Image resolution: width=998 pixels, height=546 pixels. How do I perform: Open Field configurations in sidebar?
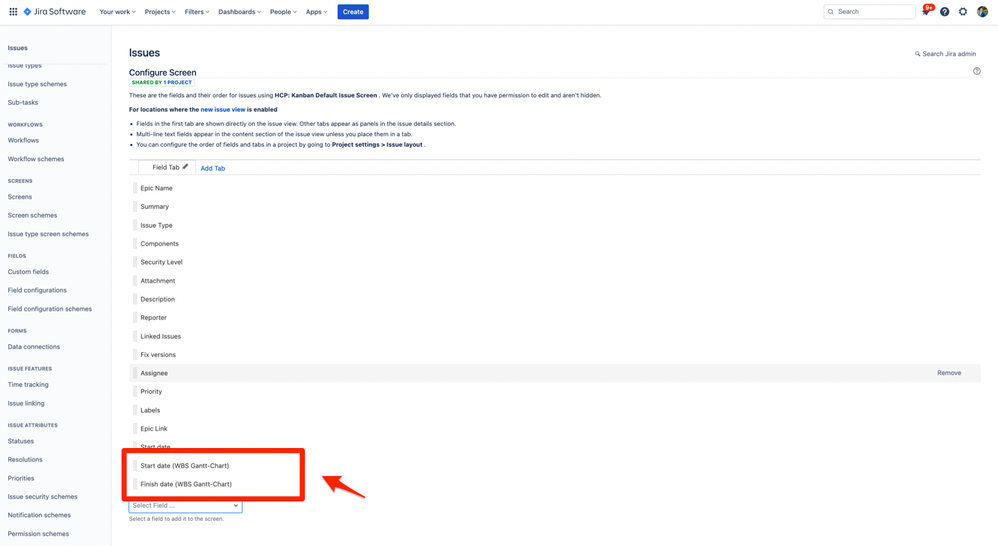[37, 290]
